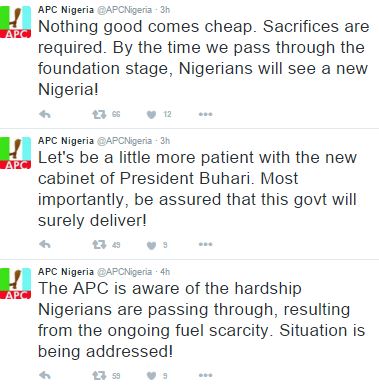This screenshot has height=386, width=379.
Task: Open APC logo avatar on fuel scarcity tweet
Action: coord(15,283)
